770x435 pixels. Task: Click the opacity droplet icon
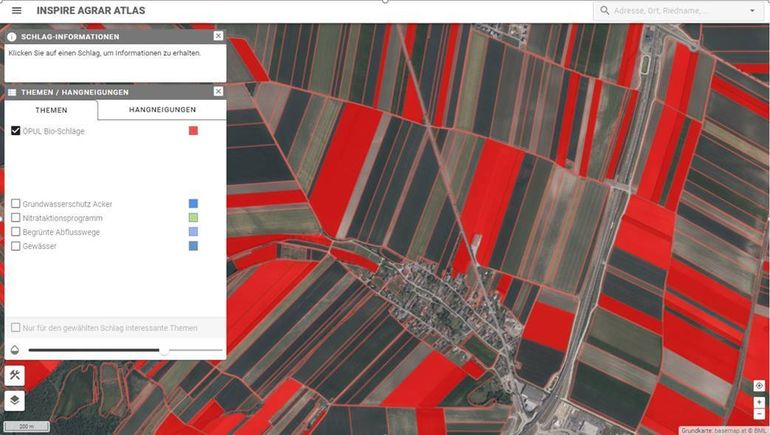pos(15,350)
